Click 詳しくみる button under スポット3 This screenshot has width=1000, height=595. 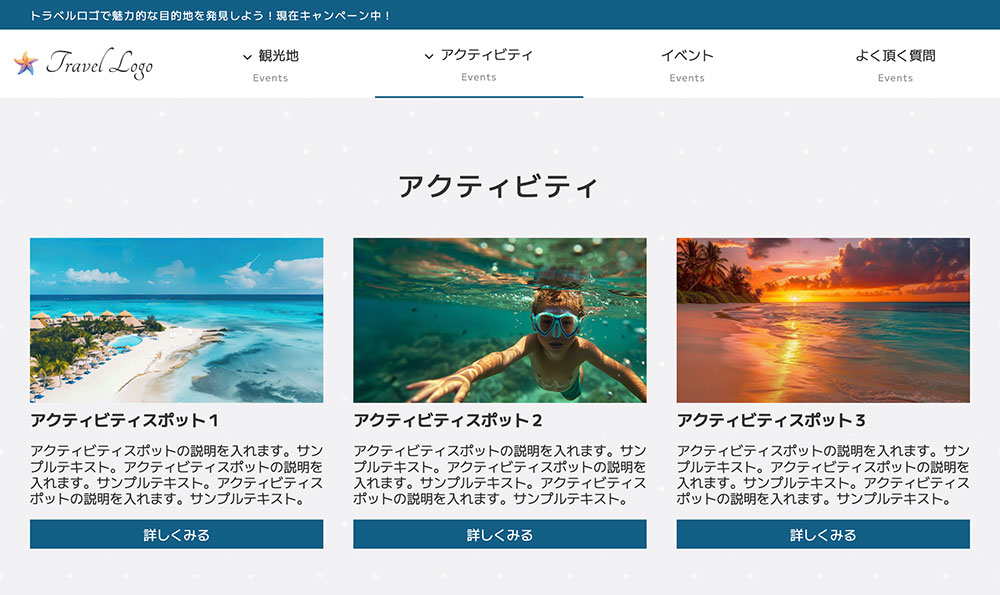(x=823, y=534)
